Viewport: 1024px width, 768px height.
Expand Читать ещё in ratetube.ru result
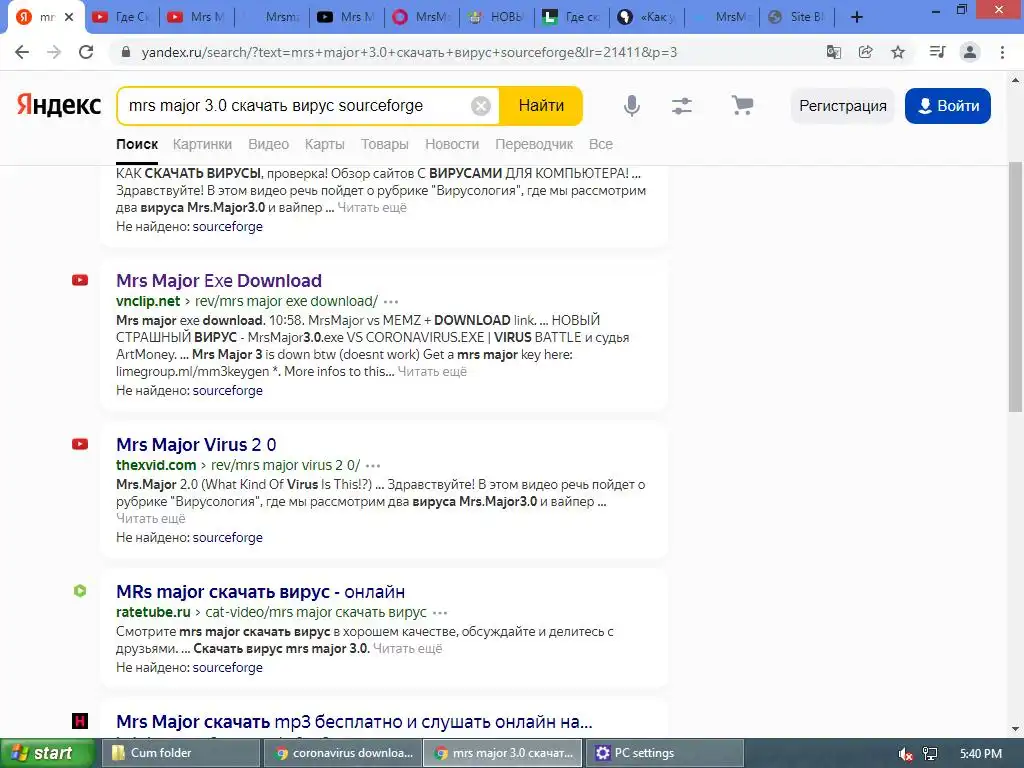(408, 648)
